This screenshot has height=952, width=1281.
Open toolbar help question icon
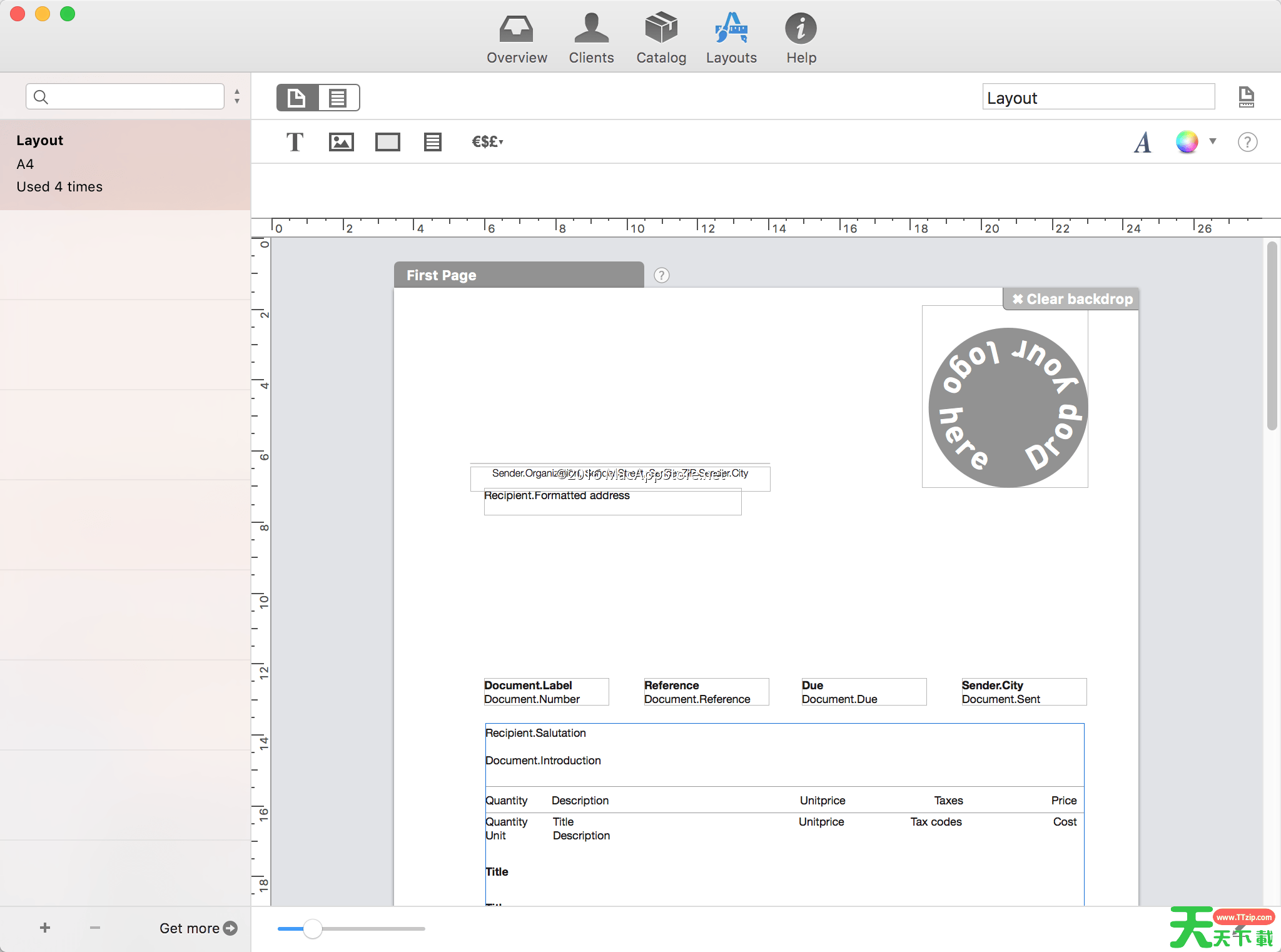pyautogui.click(x=1247, y=142)
